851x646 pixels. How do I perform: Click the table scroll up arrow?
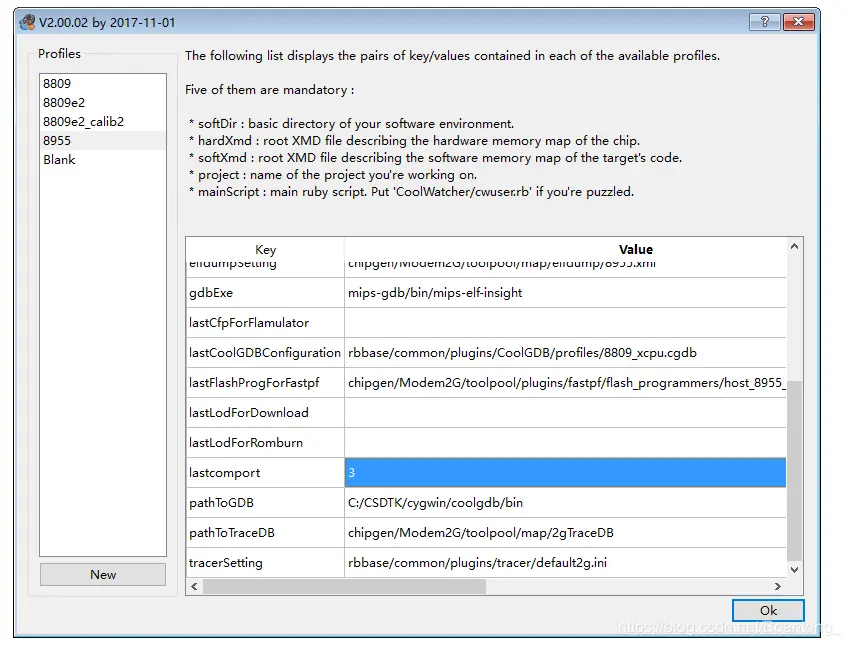click(x=794, y=246)
